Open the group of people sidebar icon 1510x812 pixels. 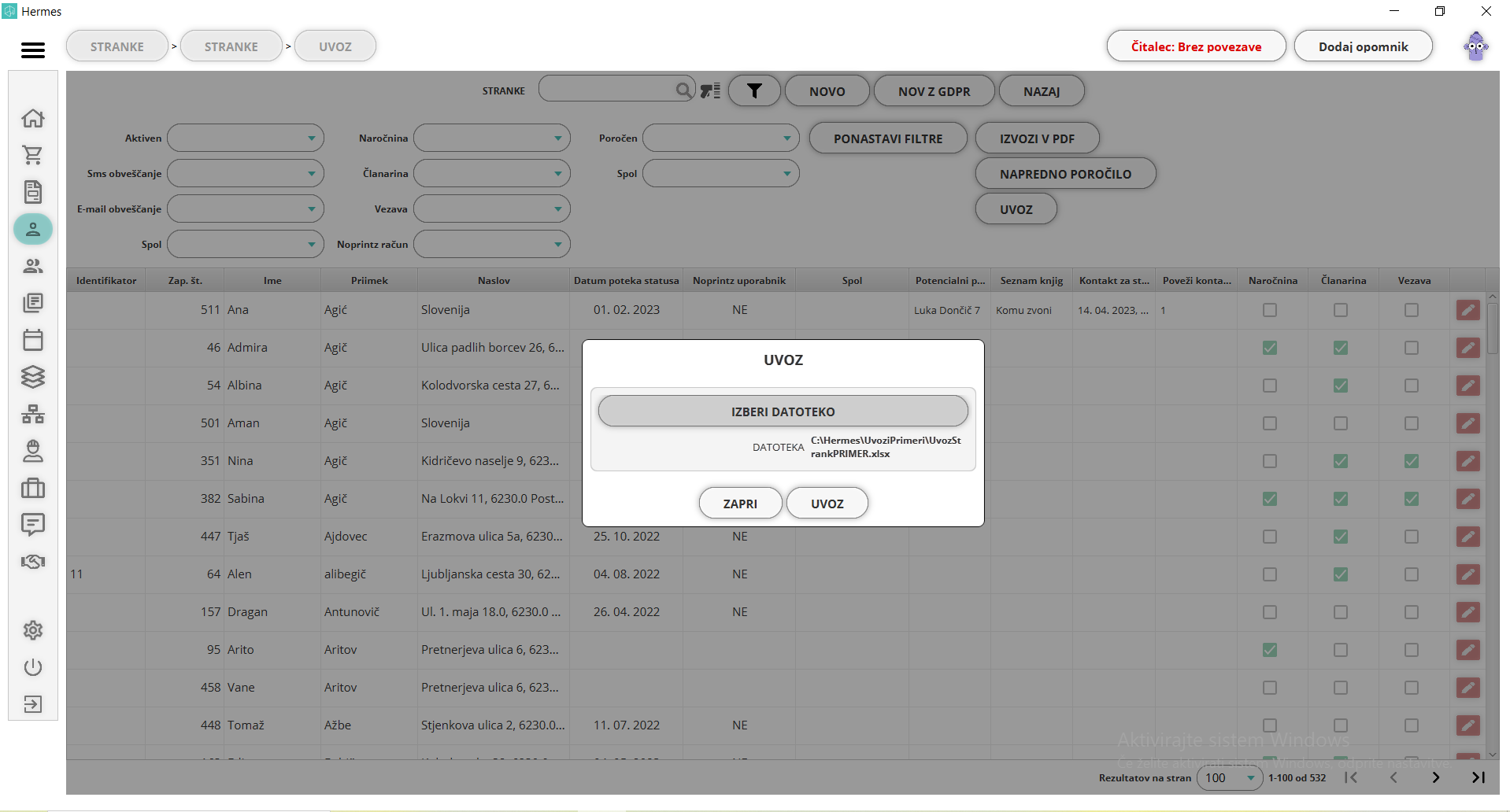click(x=33, y=266)
